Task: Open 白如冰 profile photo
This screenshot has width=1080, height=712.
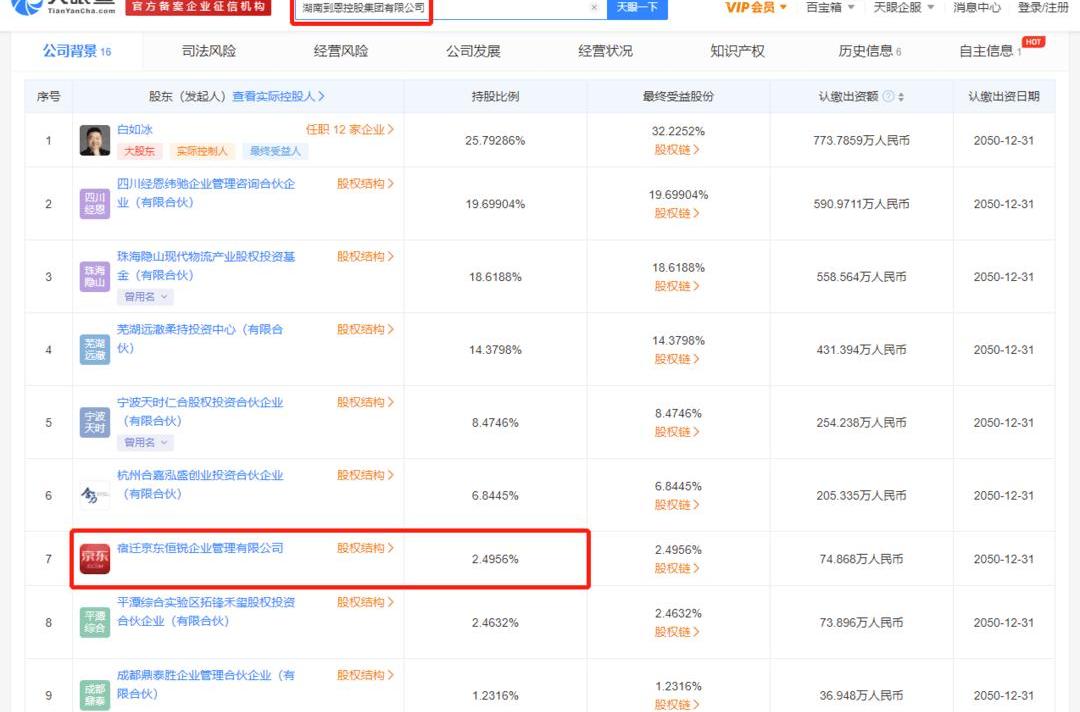Action: tap(94, 140)
